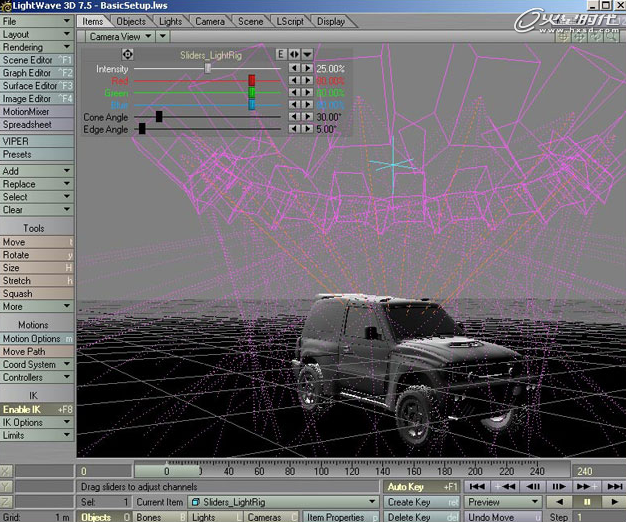Screen dimensions: 626x522
Task: Step forward one frame
Action: coord(559,486)
